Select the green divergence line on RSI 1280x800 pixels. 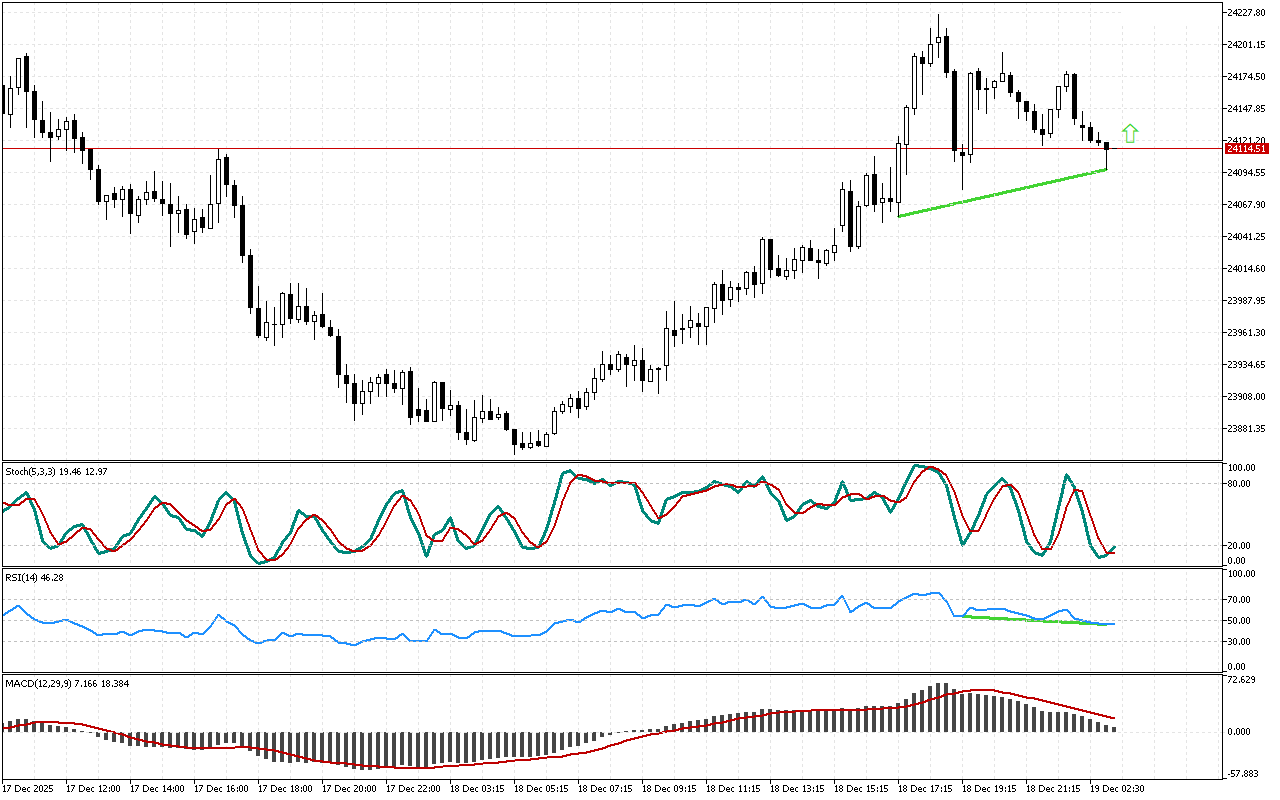1030,620
